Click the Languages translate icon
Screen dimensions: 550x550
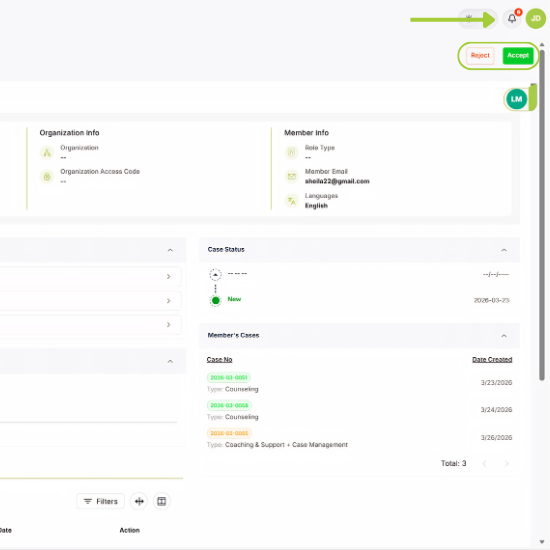tap(291, 201)
